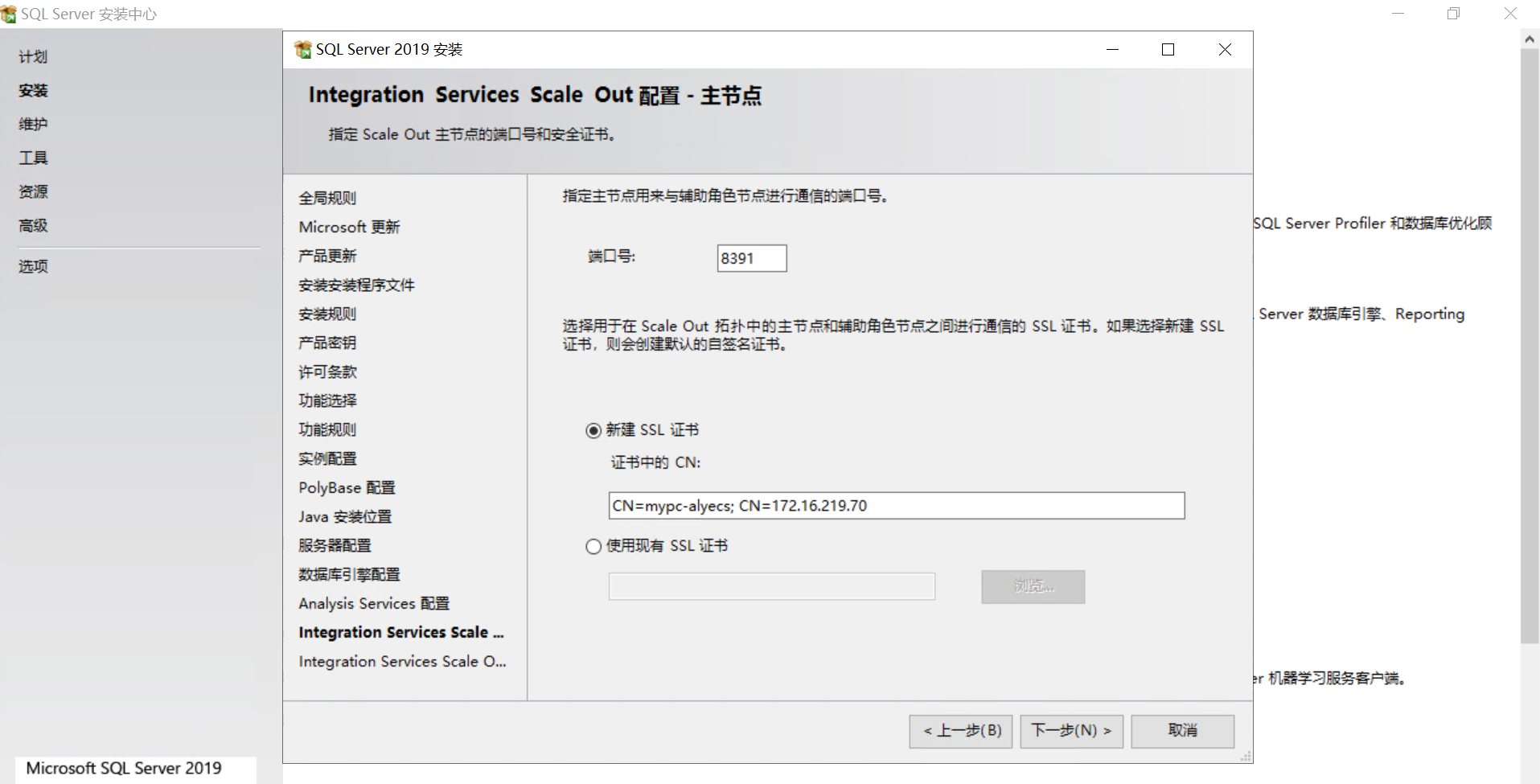This screenshot has width=1540, height=784.
Task: Click the Microsoft SQL Server 2019 logo text
Action: [x=124, y=768]
